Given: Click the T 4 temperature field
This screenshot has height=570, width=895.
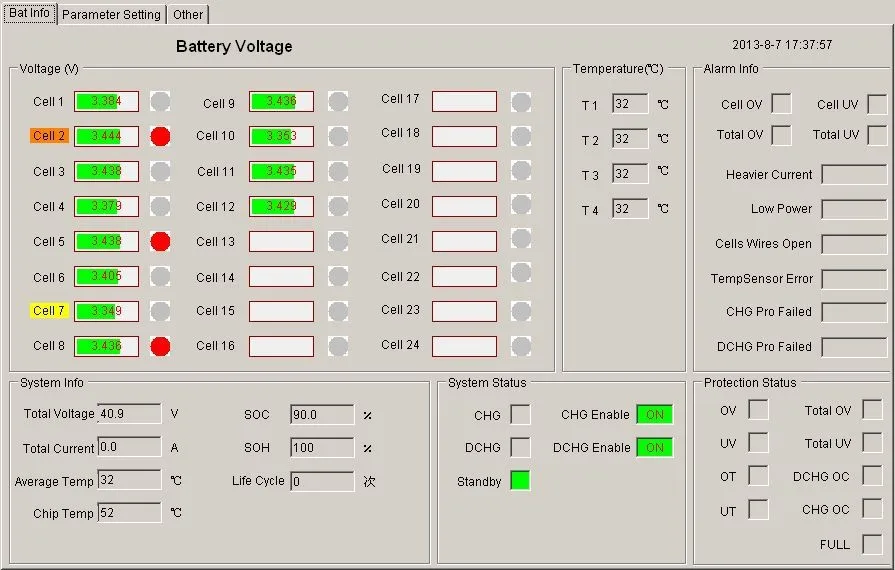Looking at the screenshot, I should (630, 209).
